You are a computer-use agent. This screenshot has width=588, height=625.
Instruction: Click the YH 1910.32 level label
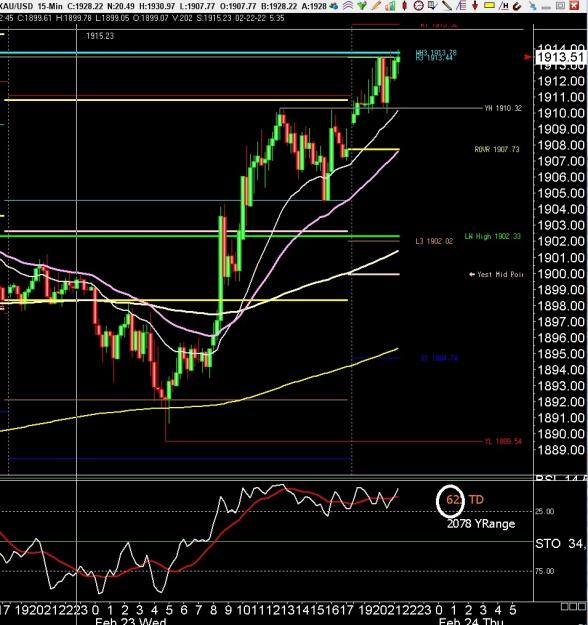click(503, 108)
